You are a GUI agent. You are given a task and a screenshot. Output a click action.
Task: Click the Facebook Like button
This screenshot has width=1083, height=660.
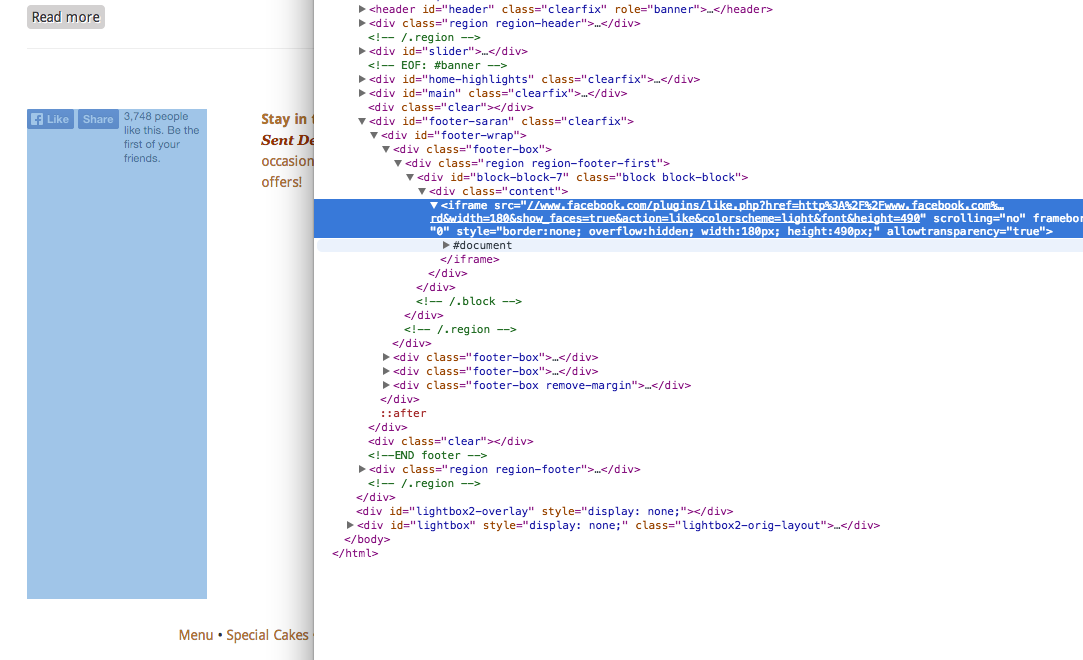tap(50, 119)
